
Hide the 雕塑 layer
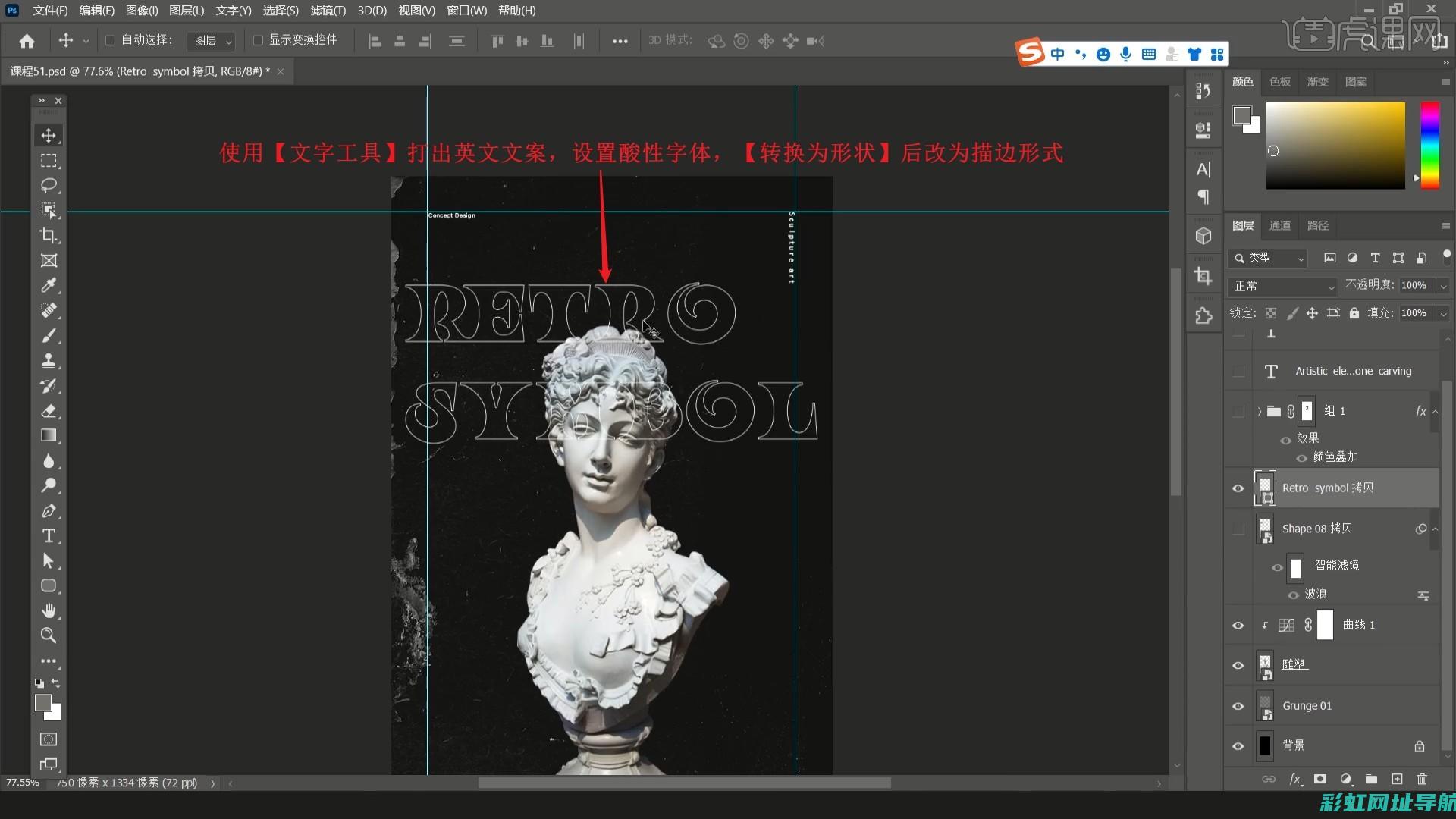tap(1238, 666)
